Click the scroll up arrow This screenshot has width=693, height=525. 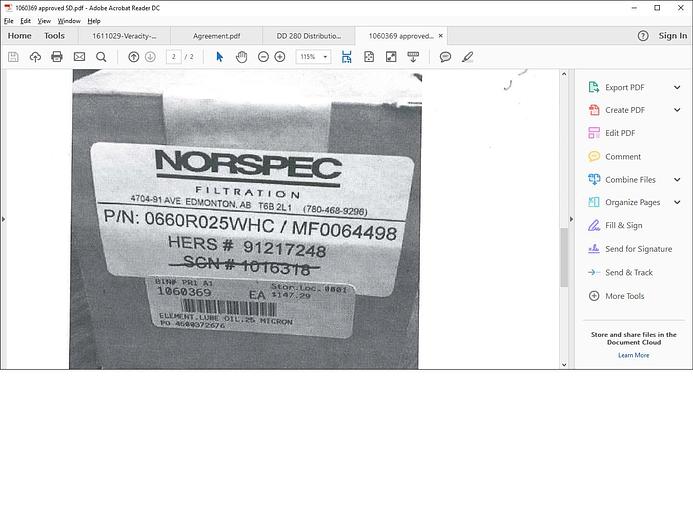coord(564,74)
